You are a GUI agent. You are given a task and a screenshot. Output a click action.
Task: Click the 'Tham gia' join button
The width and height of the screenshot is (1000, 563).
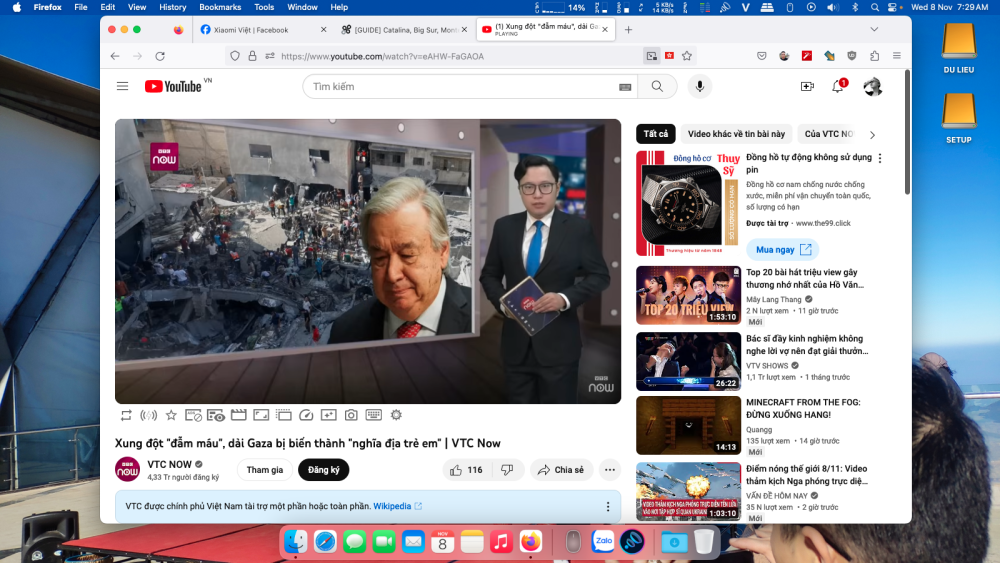click(x=265, y=470)
